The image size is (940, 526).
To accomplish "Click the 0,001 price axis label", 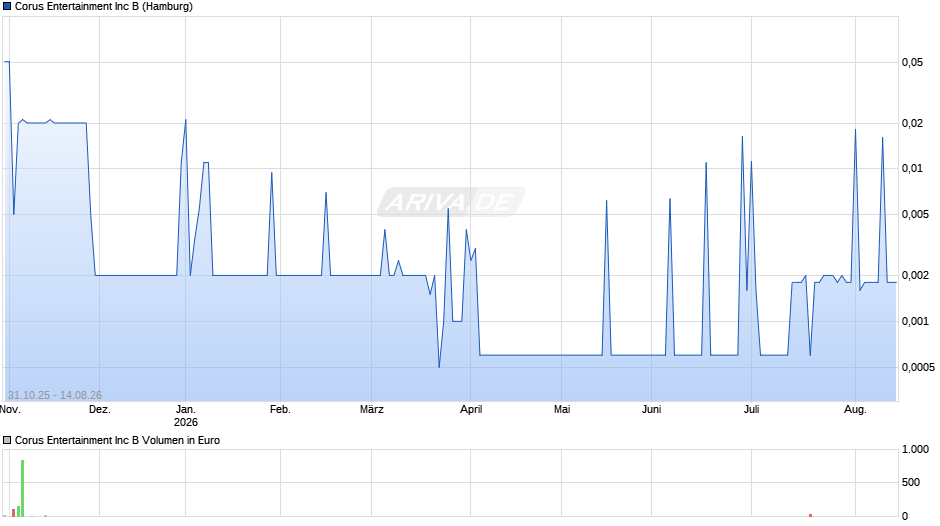I will click(915, 321).
